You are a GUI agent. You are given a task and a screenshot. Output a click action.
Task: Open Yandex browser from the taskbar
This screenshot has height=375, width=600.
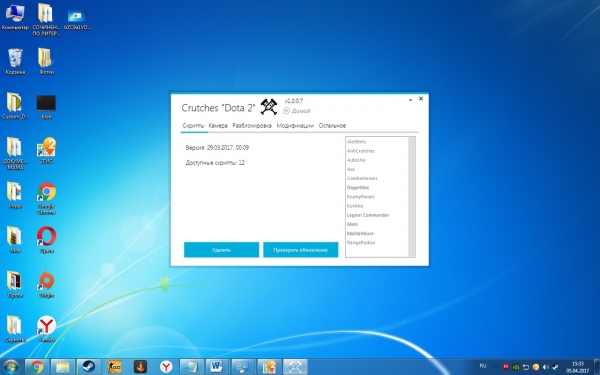[166, 367]
